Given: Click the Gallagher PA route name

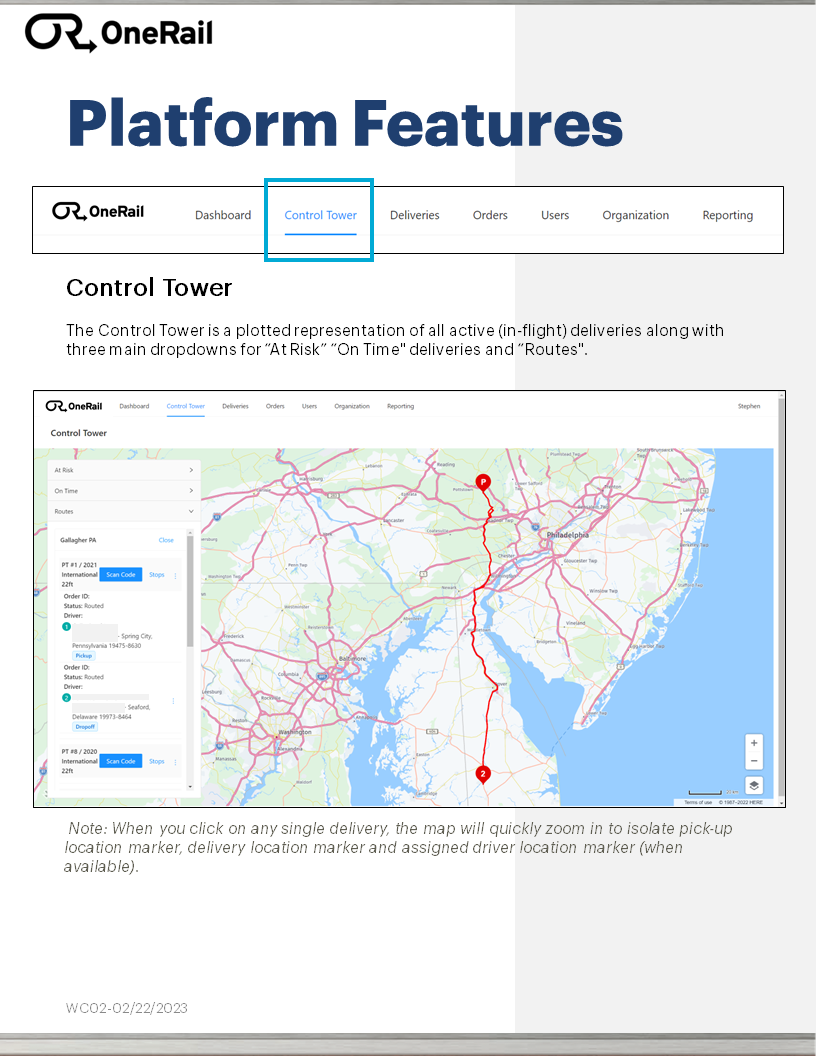Looking at the screenshot, I should click(78, 540).
